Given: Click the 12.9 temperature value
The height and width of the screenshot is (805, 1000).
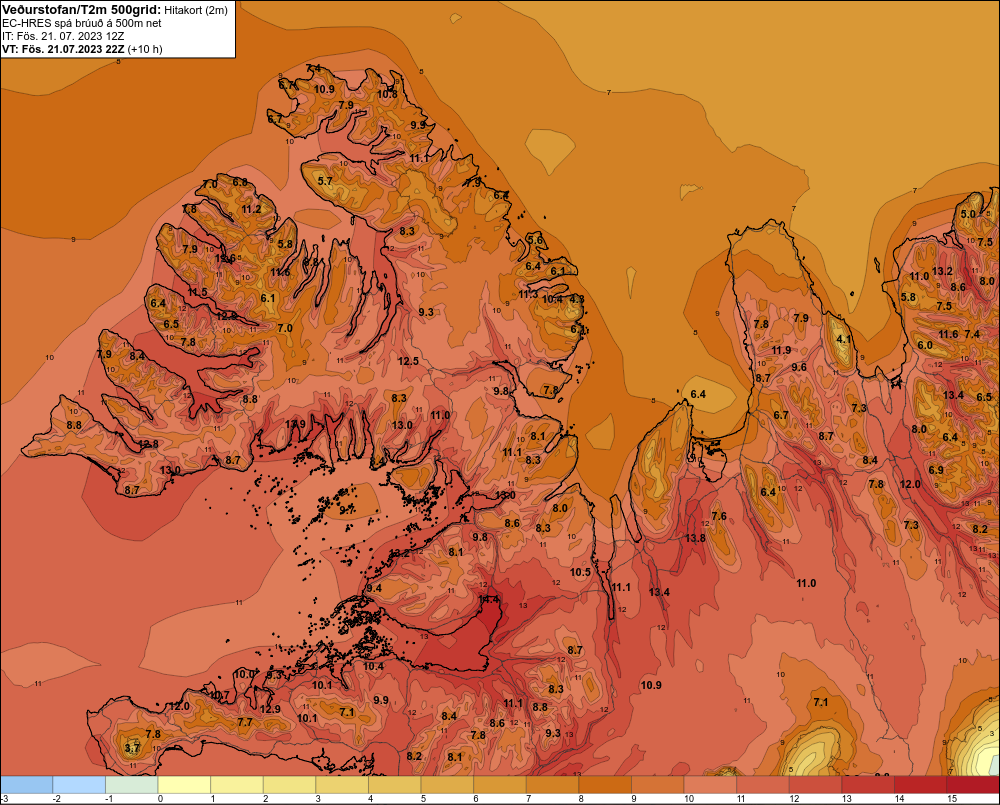Looking at the screenshot, I should [270, 709].
